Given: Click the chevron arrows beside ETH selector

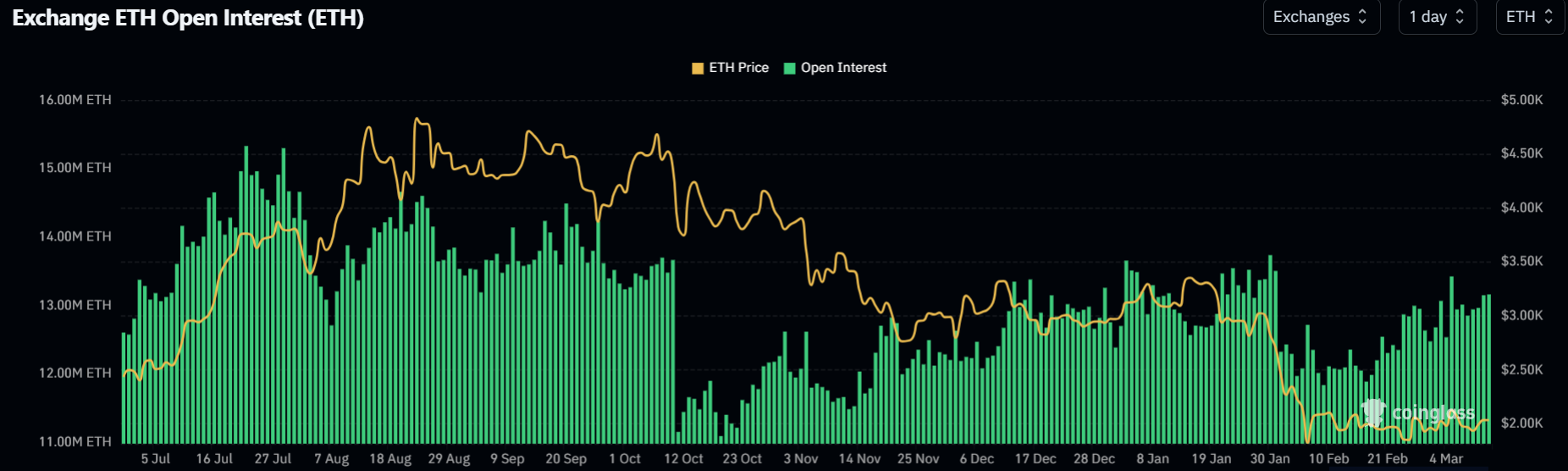Looking at the screenshot, I should pos(1549,17).
